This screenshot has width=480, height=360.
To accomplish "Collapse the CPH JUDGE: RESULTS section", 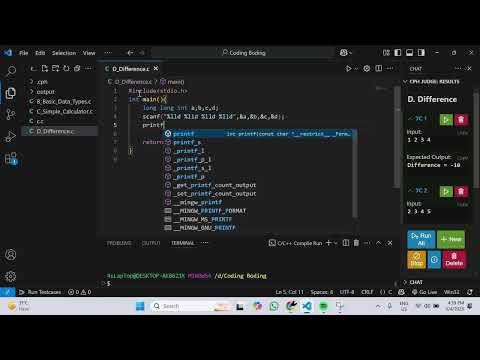I will [x=405, y=82].
